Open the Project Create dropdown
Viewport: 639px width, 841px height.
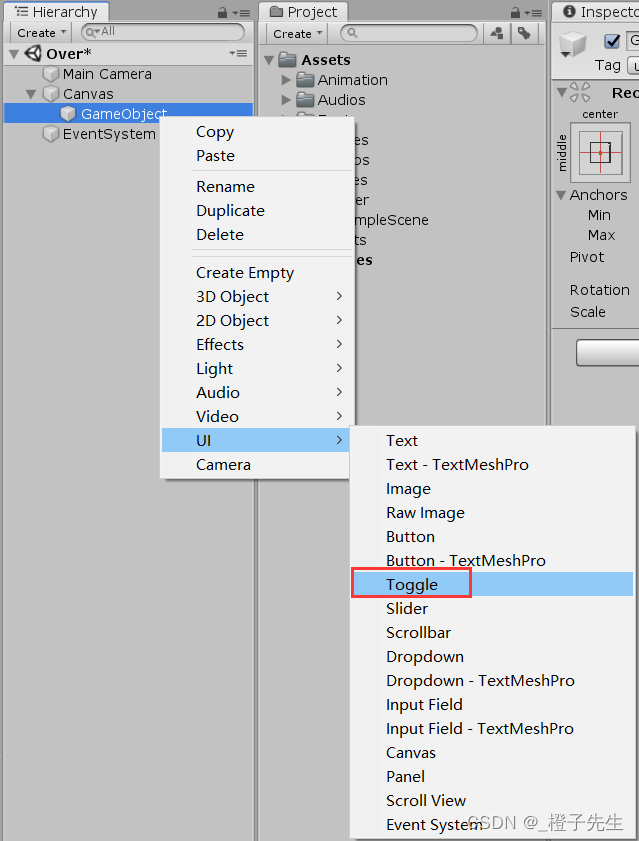pos(297,34)
